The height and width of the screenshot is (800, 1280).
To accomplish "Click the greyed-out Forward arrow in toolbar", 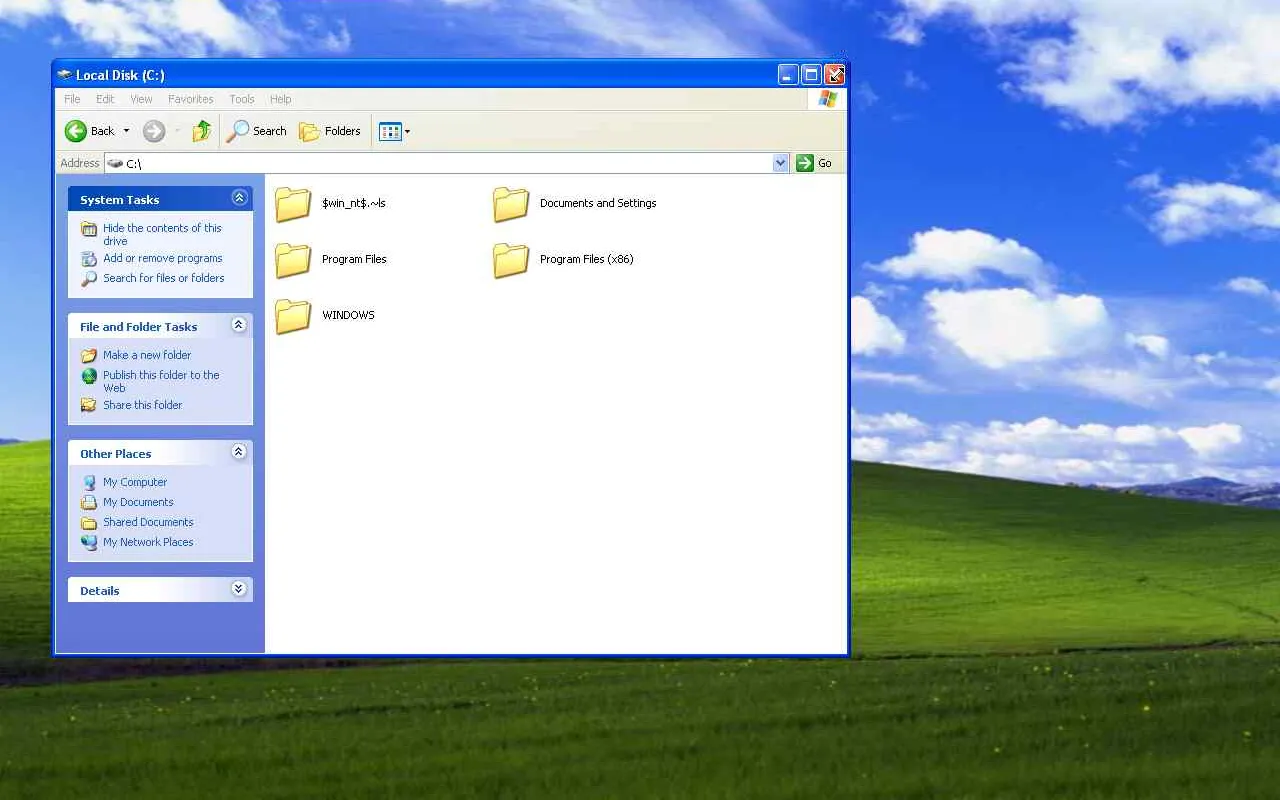I will click(154, 131).
